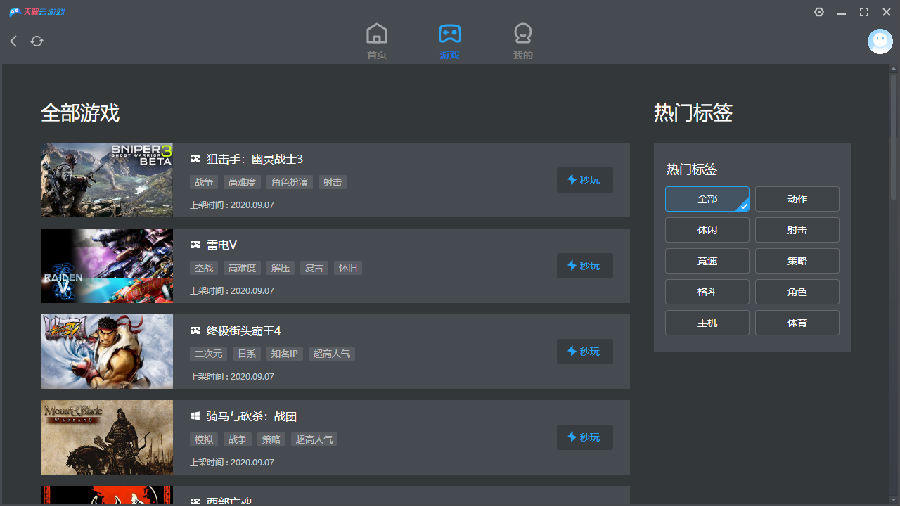Start 秒玩 for 骑马与砍杀:战团
This screenshot has height=506, width=900.
click(x=584, y=437)
